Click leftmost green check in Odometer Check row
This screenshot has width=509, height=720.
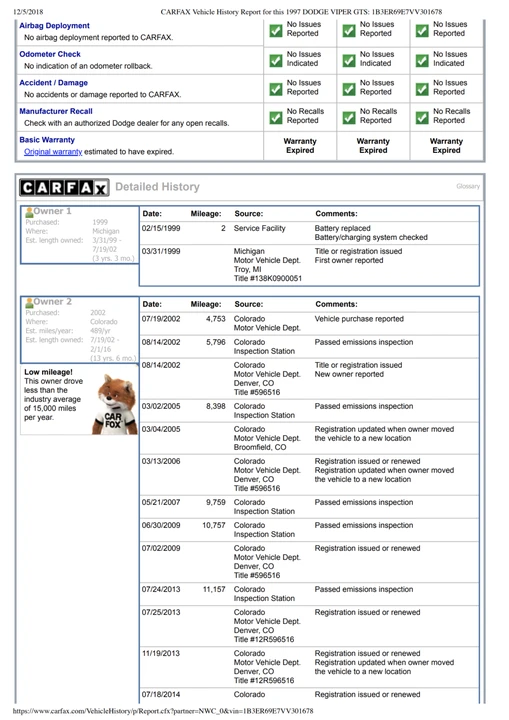pyautogui.click(x=276, y=61)
